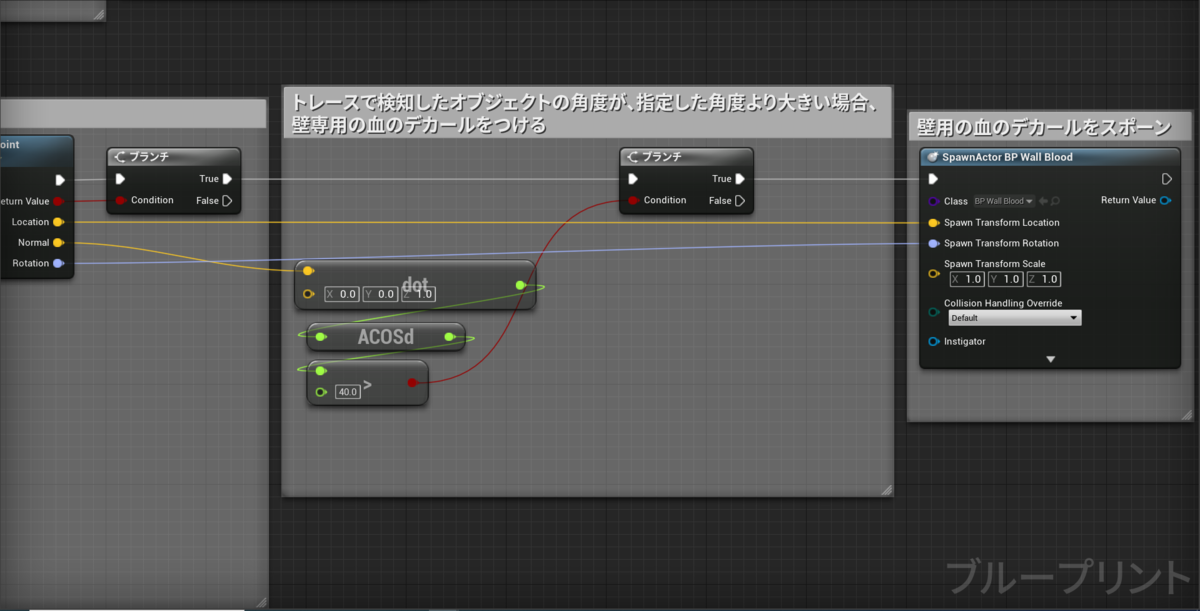Screen dimensions: 1200x611
Task: Click the 40.0 value field in the comparison node
Action: (x=347, y=391)
